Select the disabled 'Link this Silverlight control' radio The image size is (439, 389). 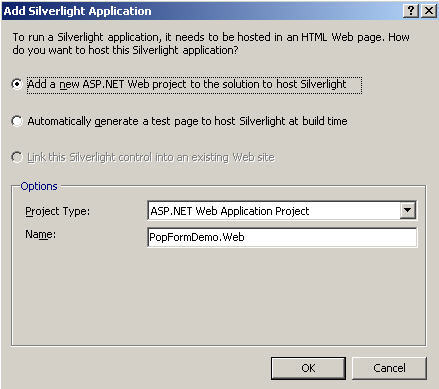pos(17,157)
